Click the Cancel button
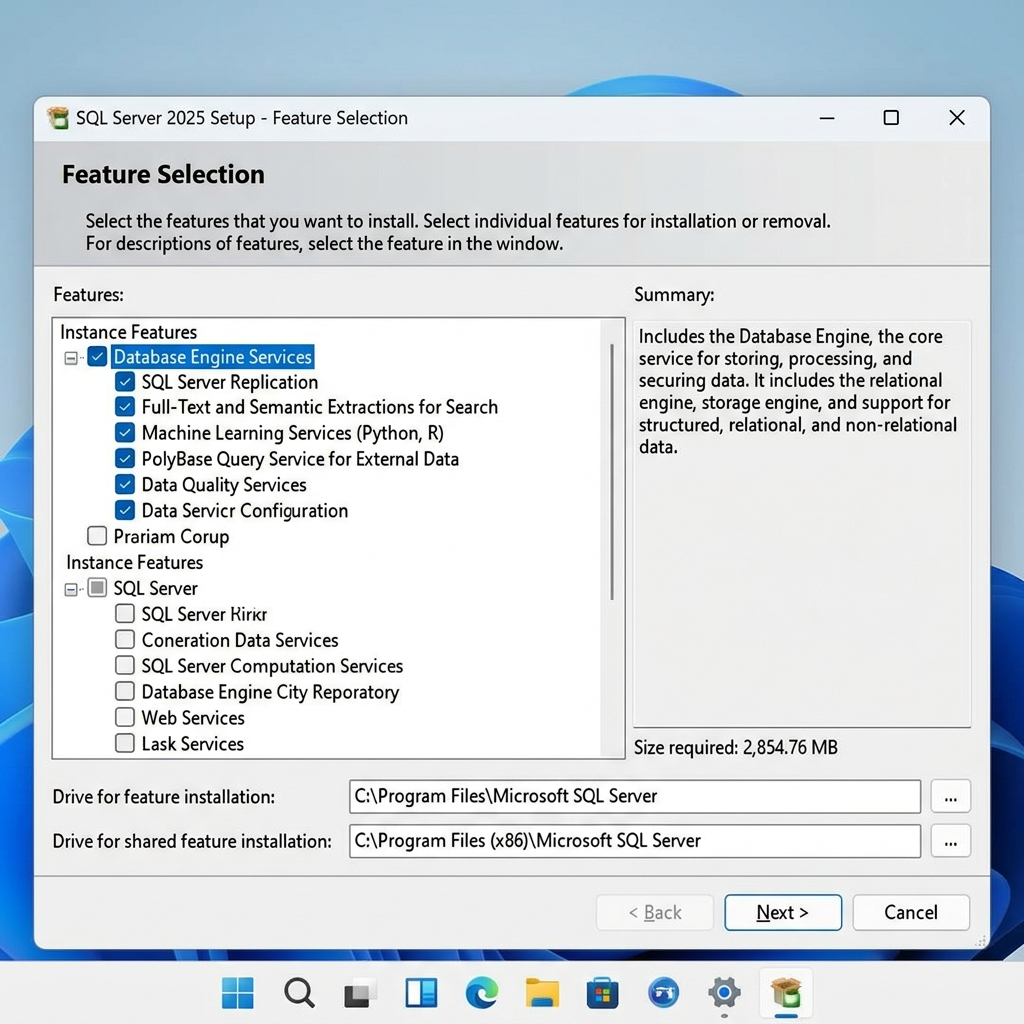 pos(910,912)
